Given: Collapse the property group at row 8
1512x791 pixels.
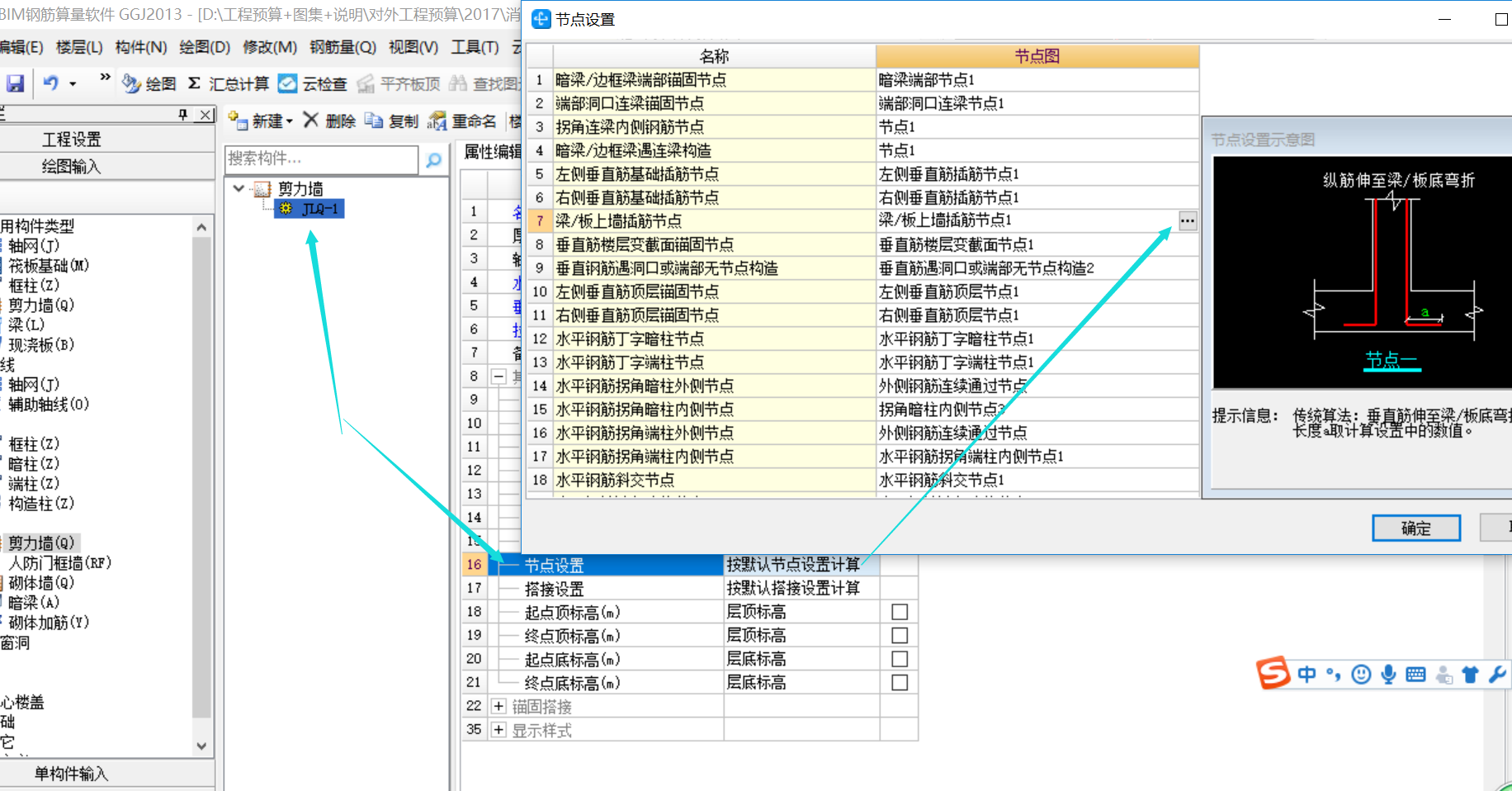Looking at the screenshot, I should coord(498,377).
